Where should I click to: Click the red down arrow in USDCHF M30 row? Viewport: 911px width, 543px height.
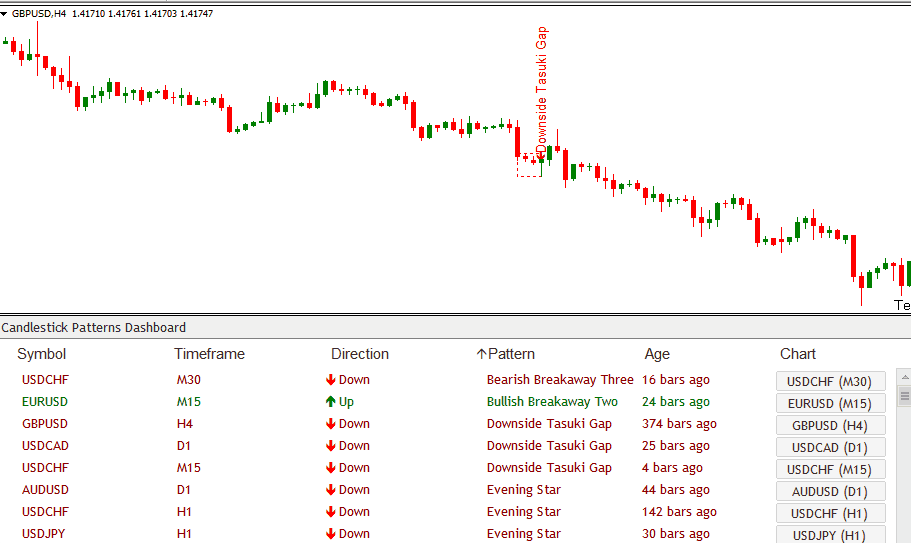coord(330,380)
